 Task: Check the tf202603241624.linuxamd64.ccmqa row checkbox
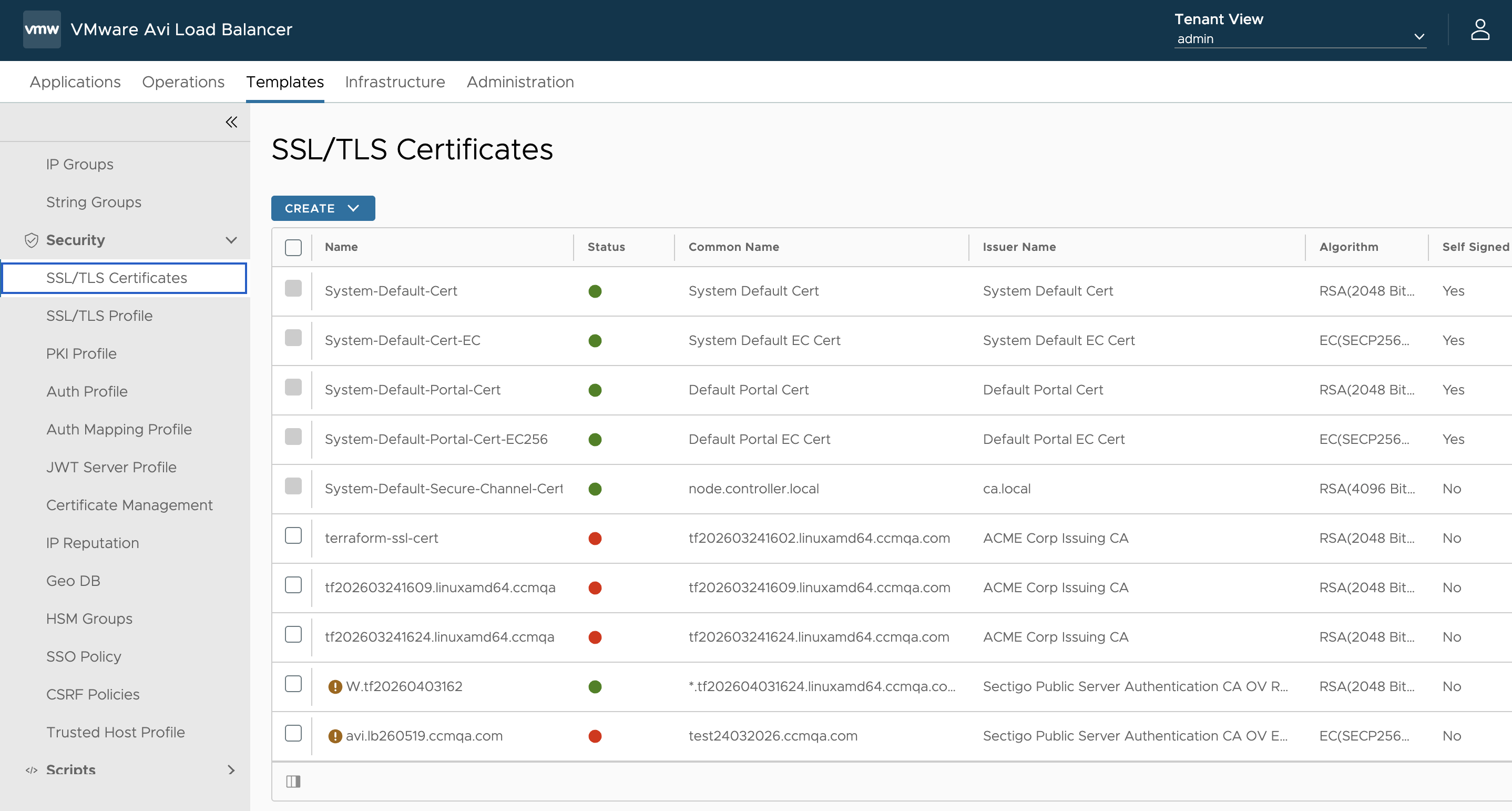[293, 634]
